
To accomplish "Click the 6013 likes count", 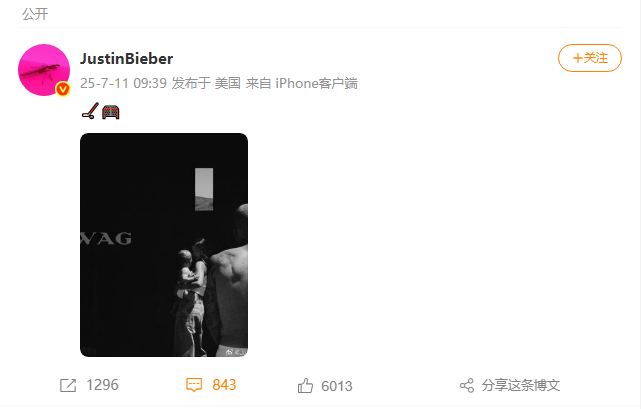I will [336, 386].
